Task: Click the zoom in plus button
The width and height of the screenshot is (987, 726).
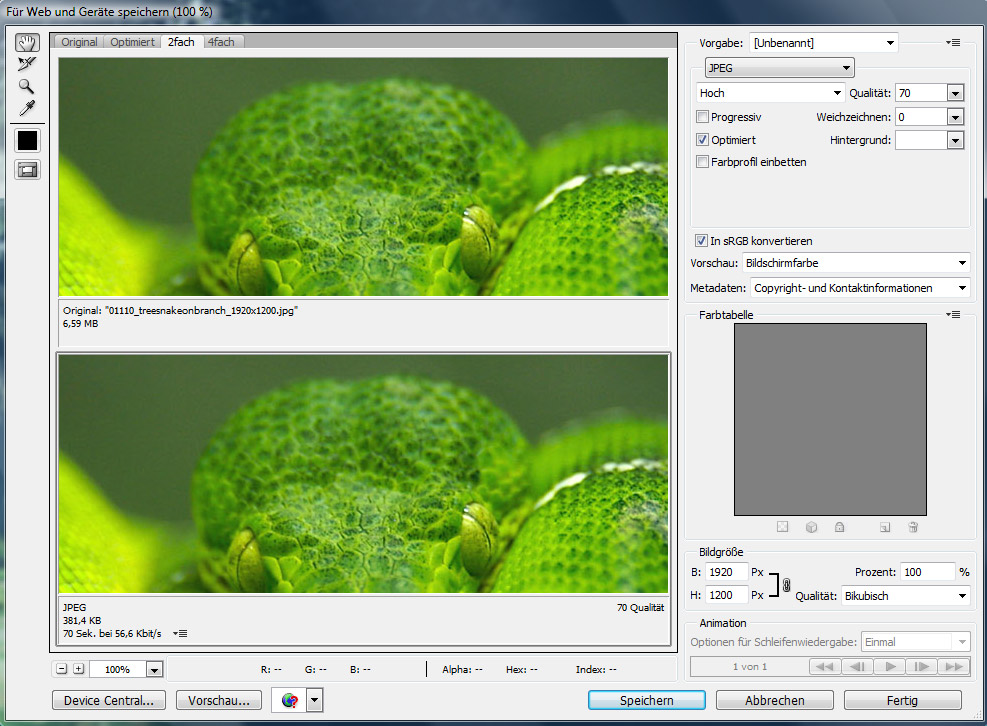Action: tap(79, 669)
